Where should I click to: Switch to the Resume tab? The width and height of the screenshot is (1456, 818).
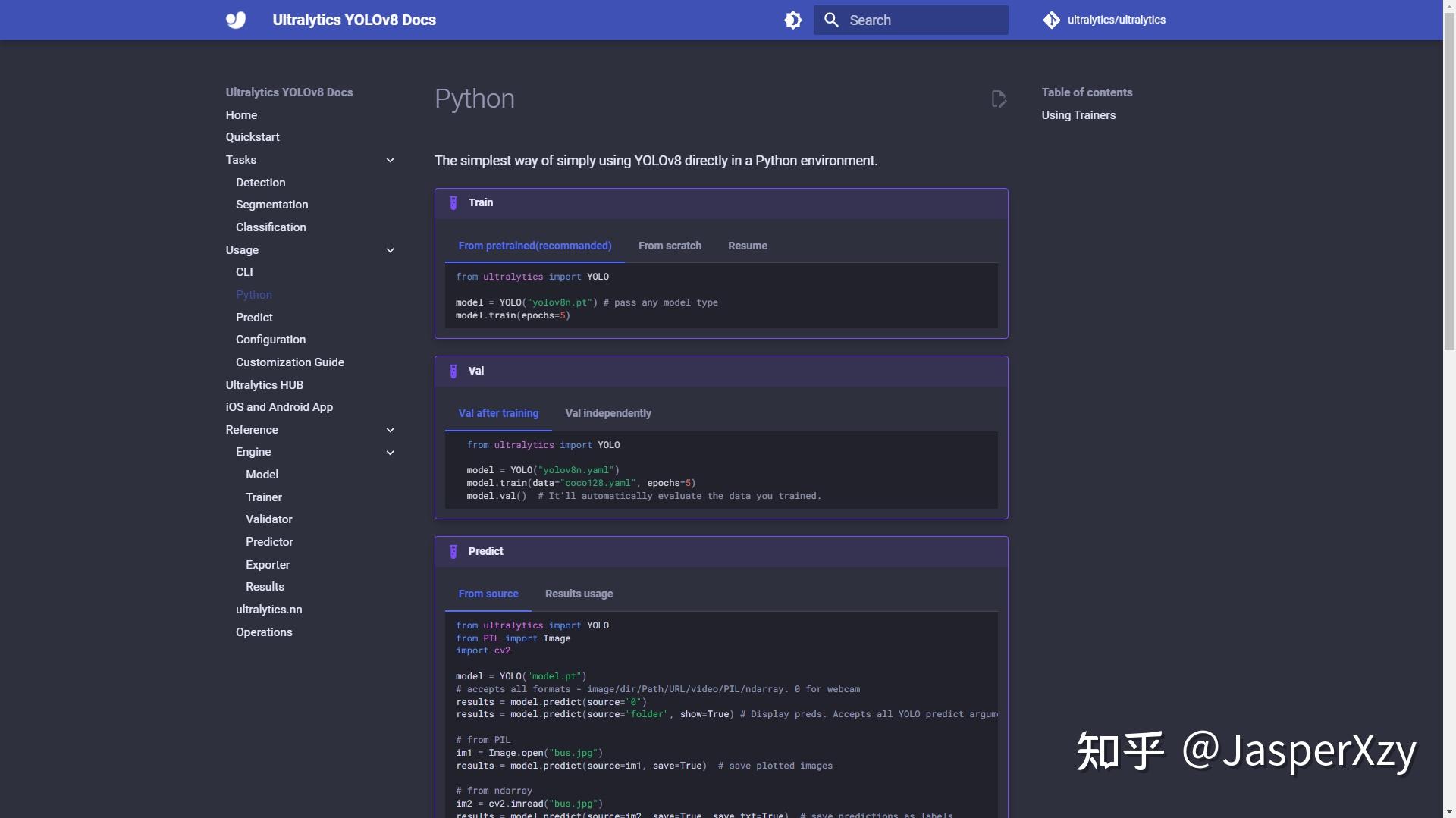tap(747, 246)
